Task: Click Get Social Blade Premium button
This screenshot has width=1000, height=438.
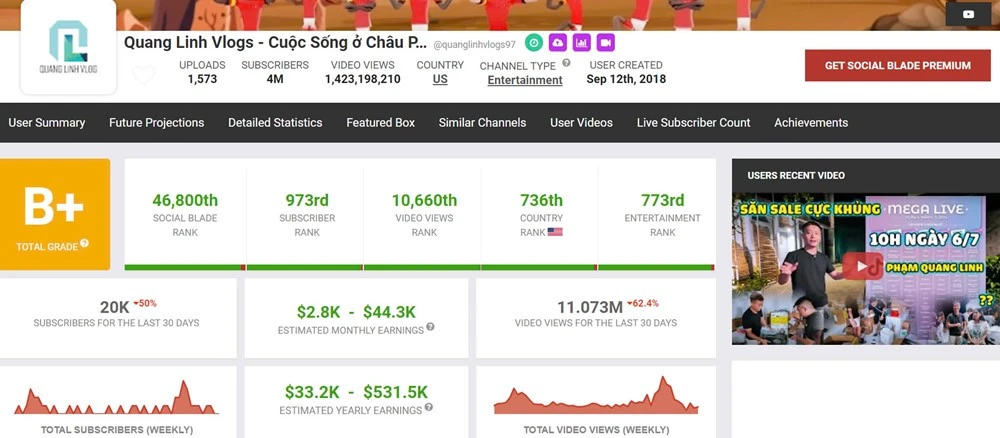Action: pos(898,66)
